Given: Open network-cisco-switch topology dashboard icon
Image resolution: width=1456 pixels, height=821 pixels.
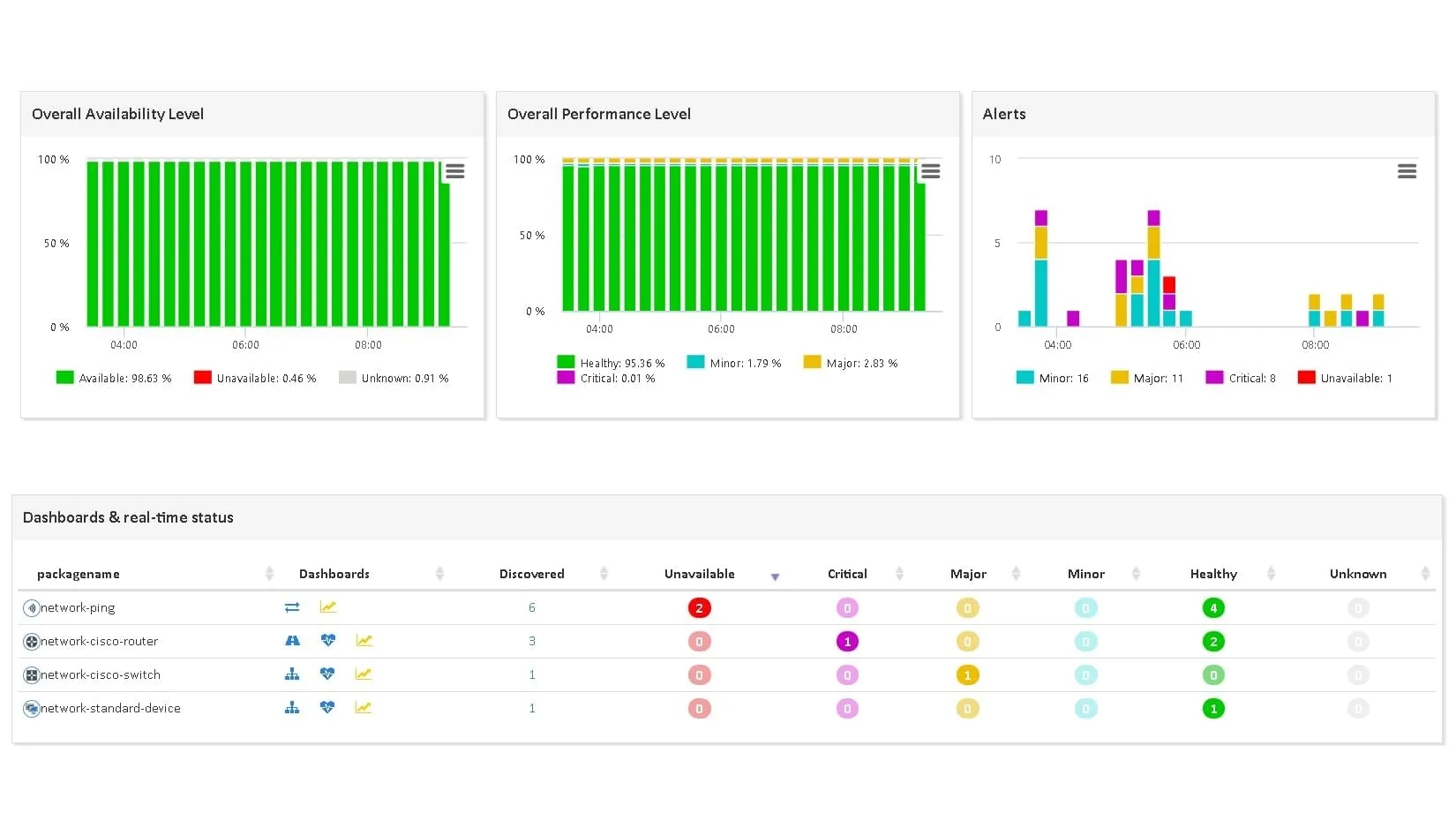Looking at the screenshot, I should (292, 674).
